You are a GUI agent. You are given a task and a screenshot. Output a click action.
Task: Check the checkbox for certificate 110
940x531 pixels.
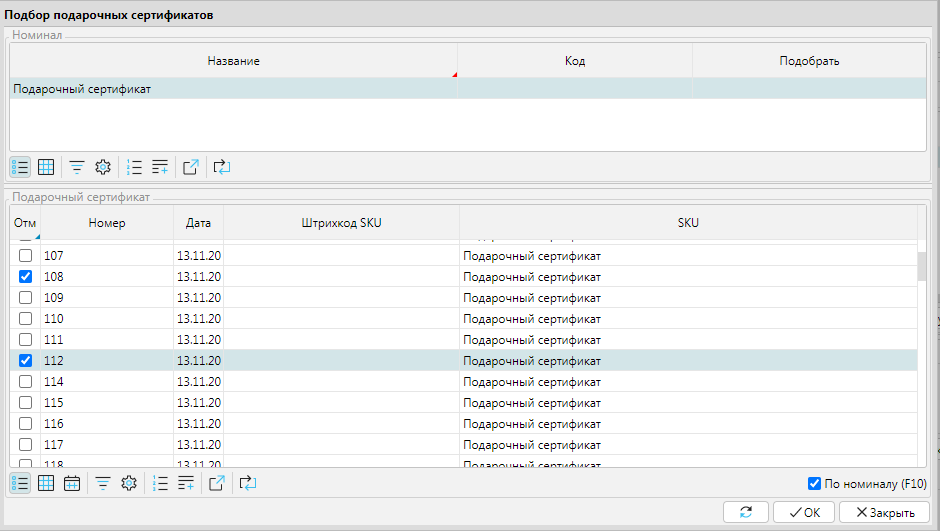[x=26, y=319]
